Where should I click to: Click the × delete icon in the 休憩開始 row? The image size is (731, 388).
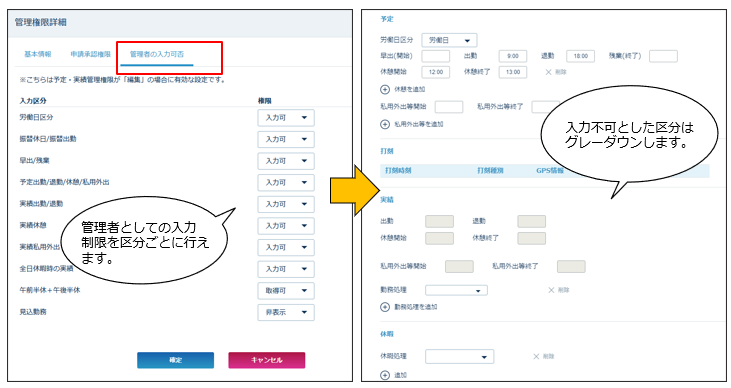click(548, 72)
